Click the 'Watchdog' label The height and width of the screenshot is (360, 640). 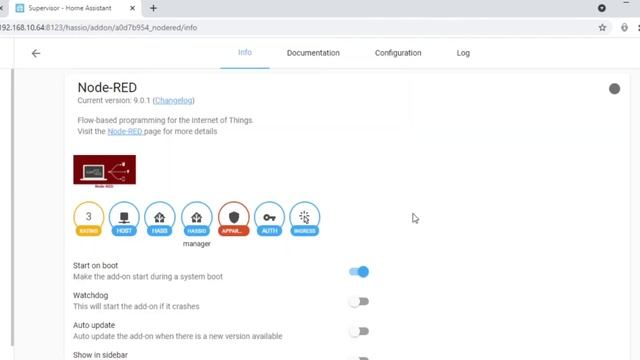click(91, 295)
